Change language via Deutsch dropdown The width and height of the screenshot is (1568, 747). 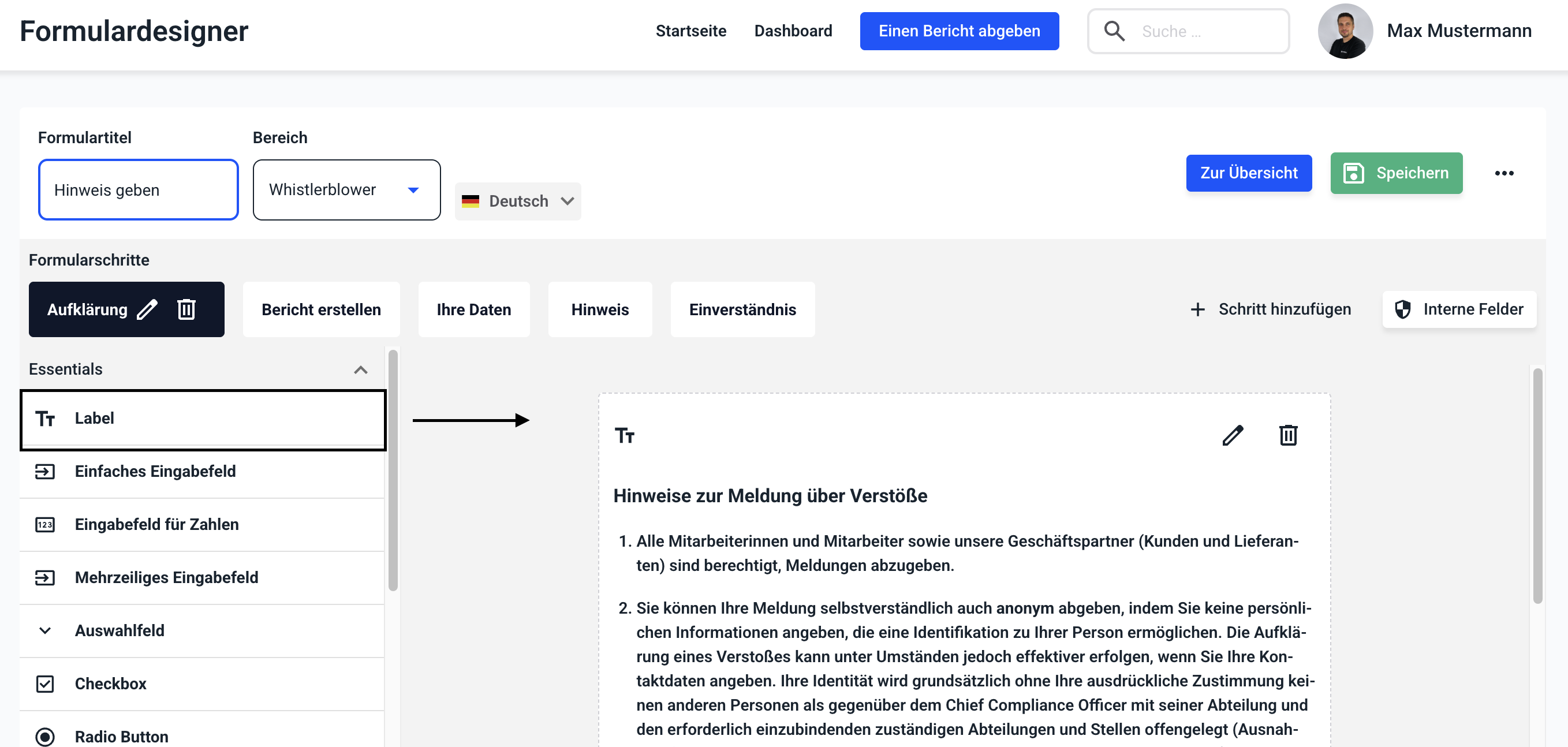click(x=518, y=201)
